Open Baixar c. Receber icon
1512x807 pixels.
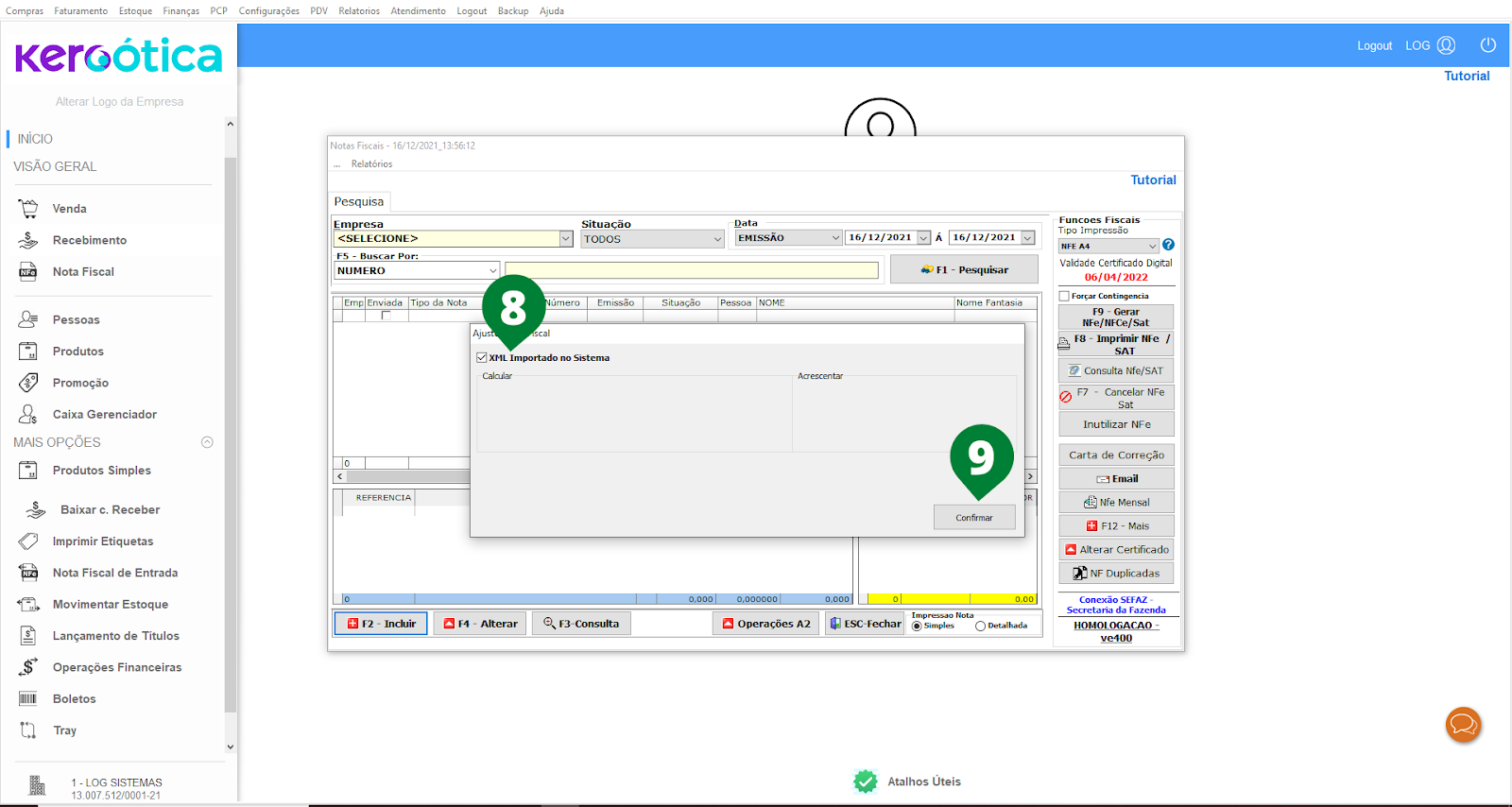pyautogui.click(x=36, y=510)
